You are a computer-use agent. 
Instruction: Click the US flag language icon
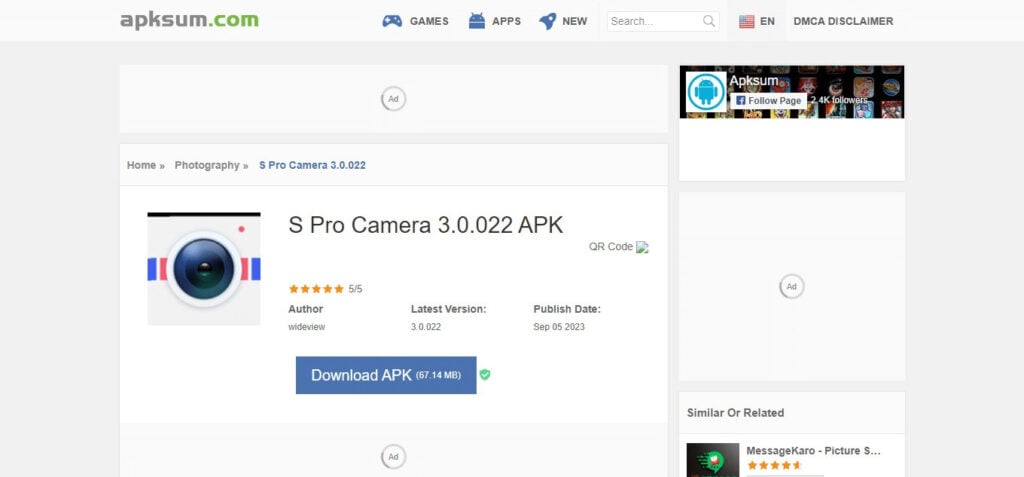[746, 22]
